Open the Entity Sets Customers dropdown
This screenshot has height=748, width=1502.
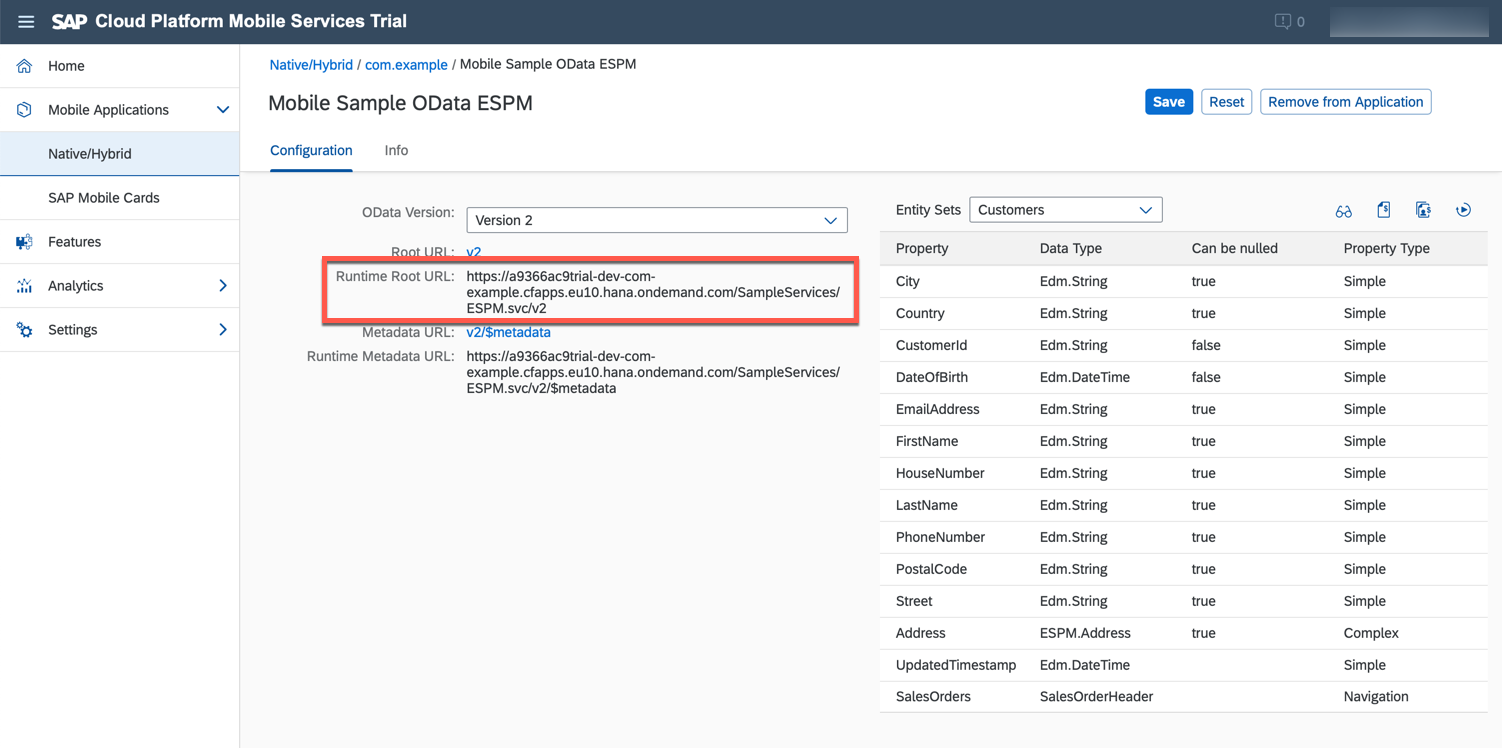click(1066, 210)
